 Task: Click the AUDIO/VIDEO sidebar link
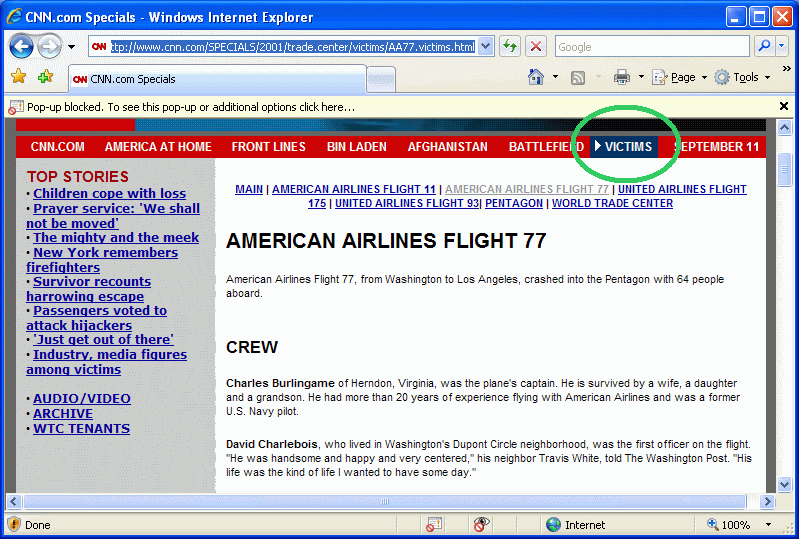(82, 398)
